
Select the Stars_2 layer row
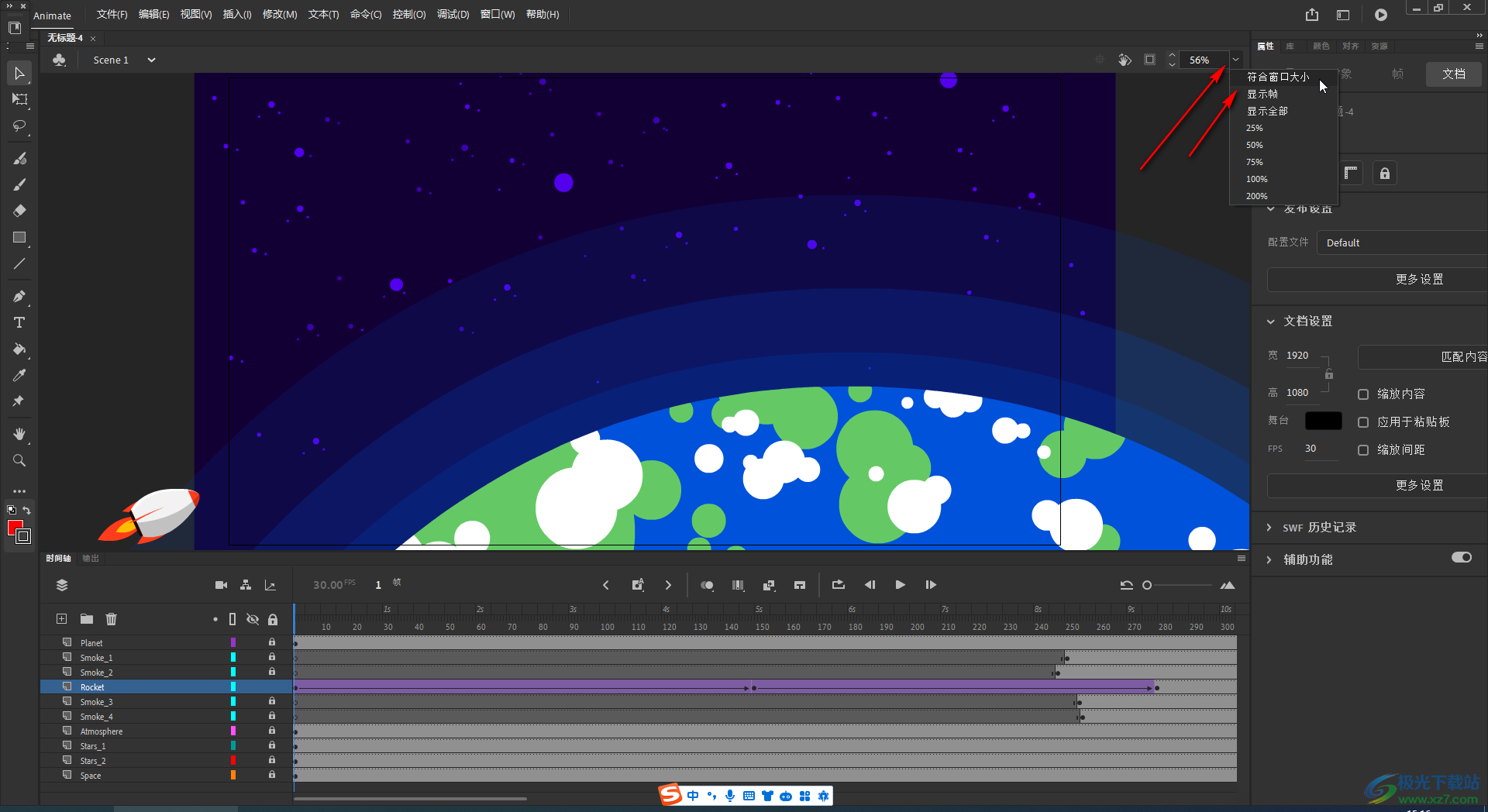click(x=166, y=760)
